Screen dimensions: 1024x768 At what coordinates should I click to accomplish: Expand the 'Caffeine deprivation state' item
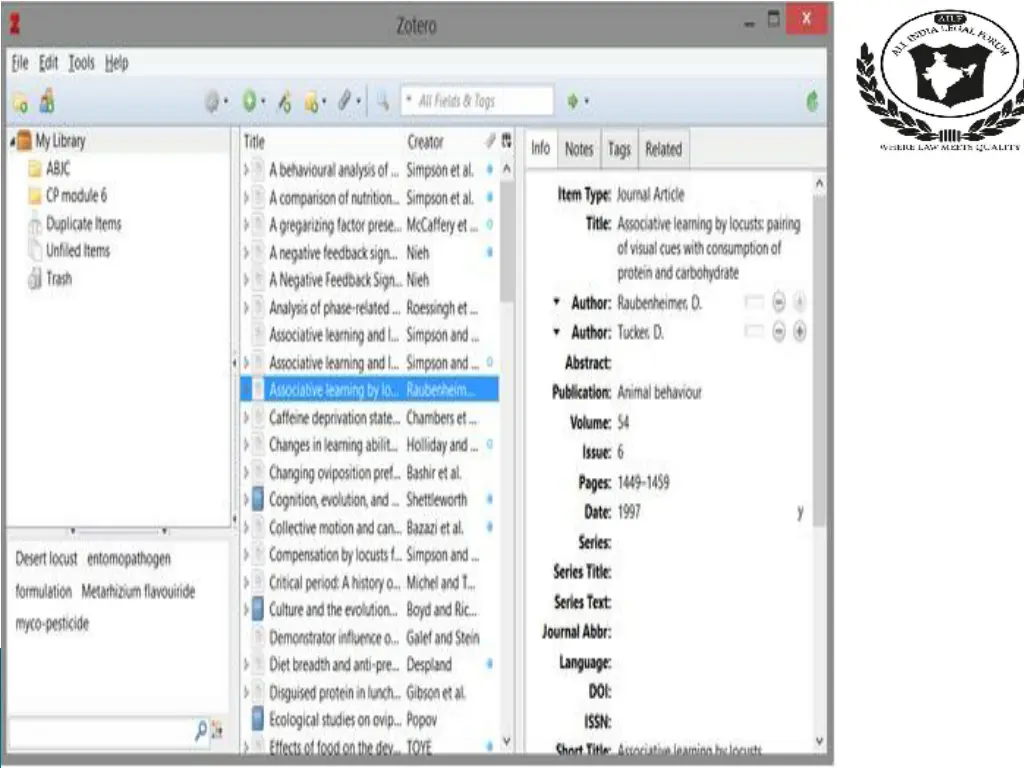coord(246,417)
